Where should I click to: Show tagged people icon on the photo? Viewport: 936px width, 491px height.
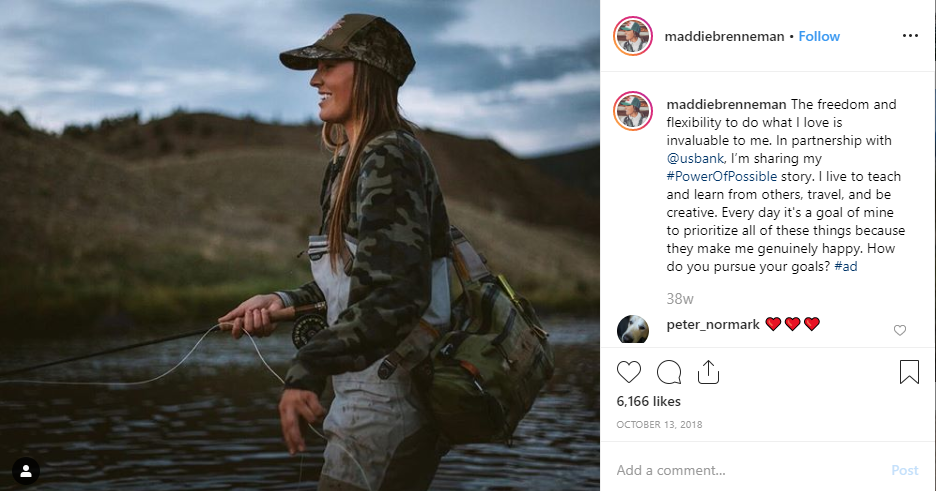click(26, 471)
